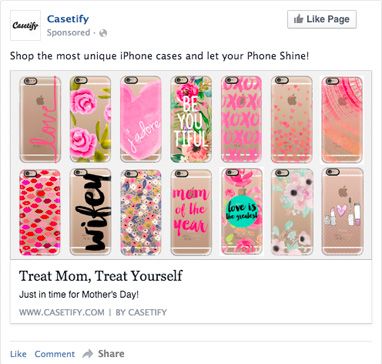Select the XOXO pink pattern case

pos(241,119)
